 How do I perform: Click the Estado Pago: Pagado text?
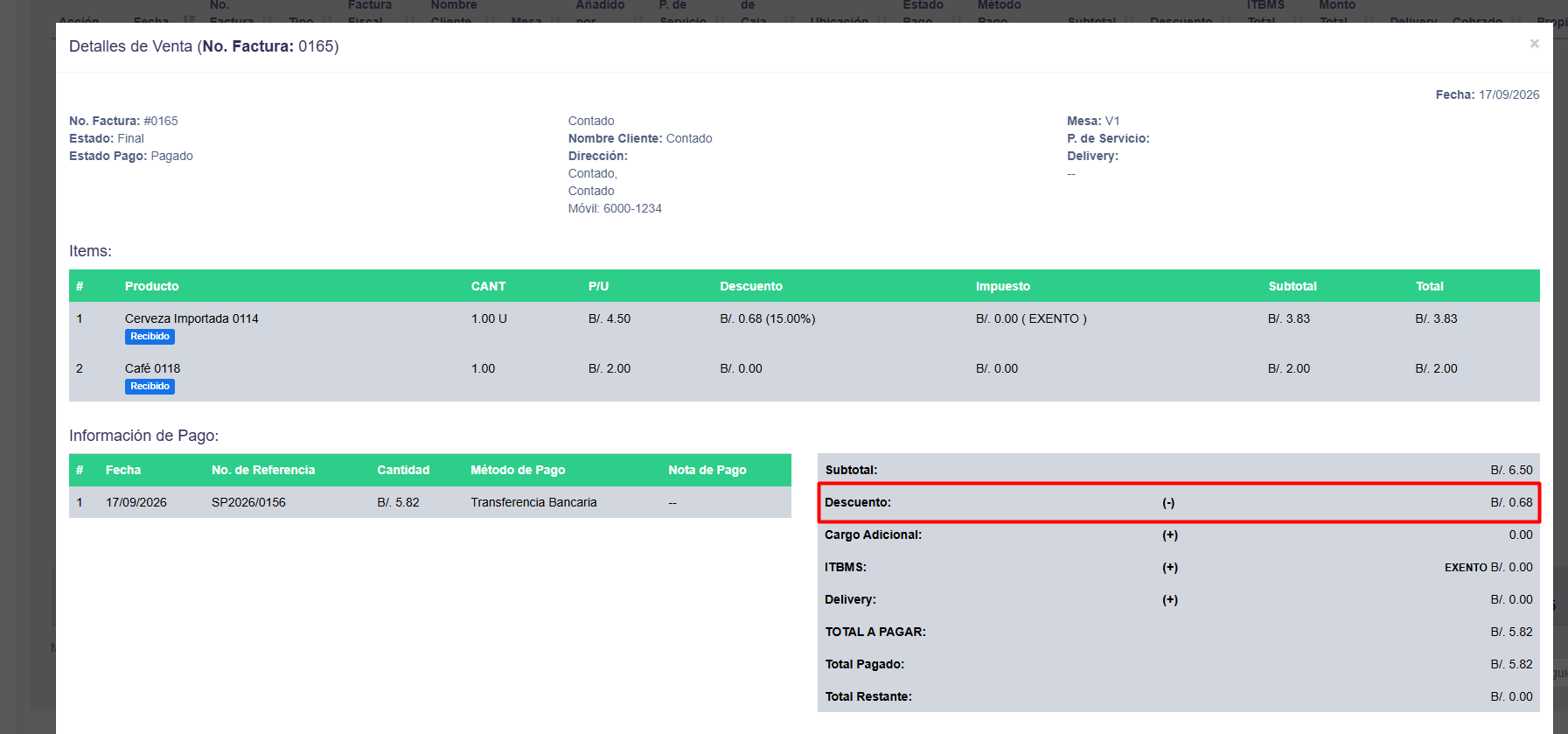point(131,156)
